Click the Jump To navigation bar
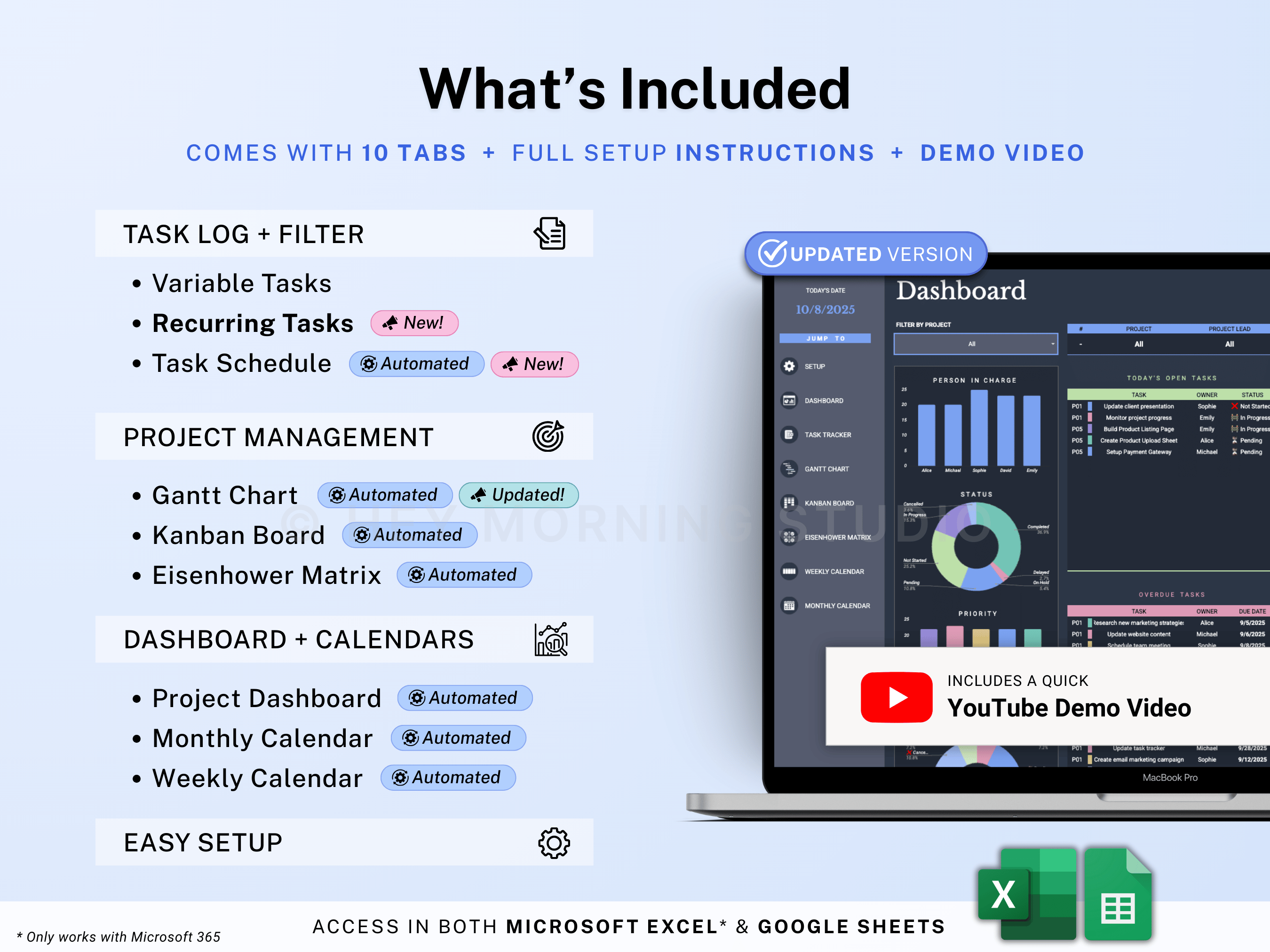Image resolution: width=1270 pixels, height=952 pixels. point(825,338)
